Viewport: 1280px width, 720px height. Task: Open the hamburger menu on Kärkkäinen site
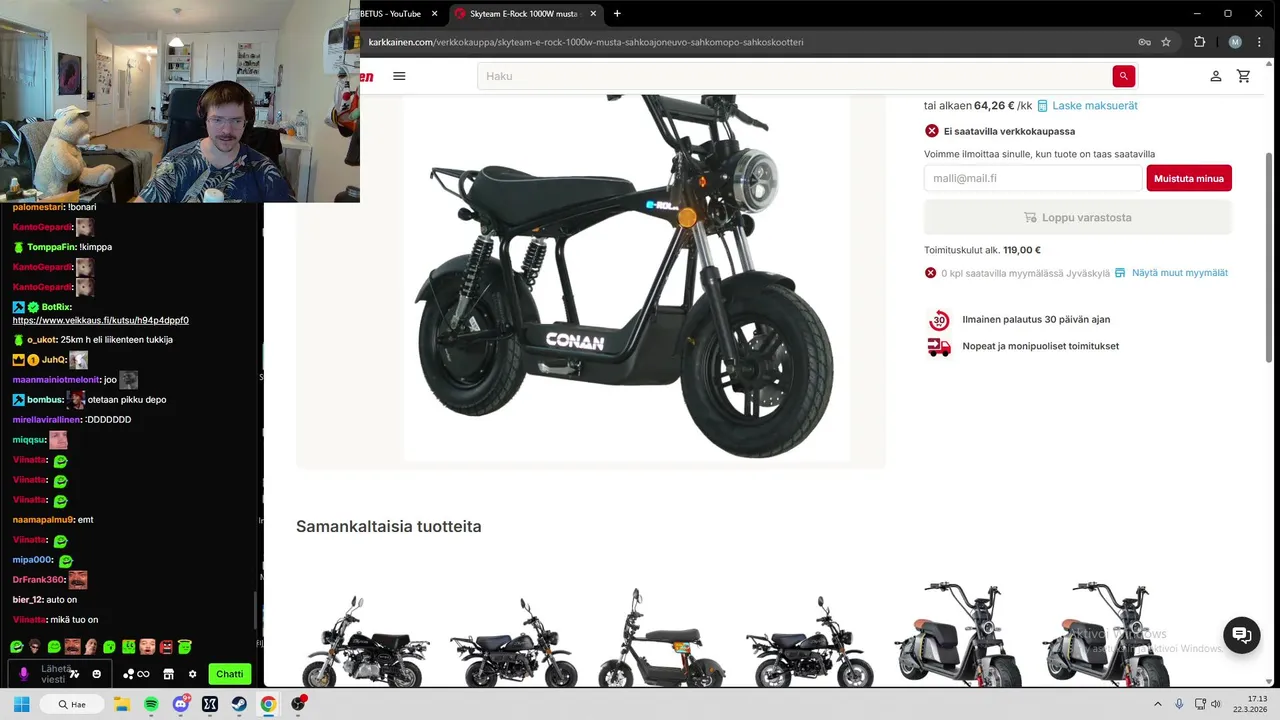tap(399, 76)
